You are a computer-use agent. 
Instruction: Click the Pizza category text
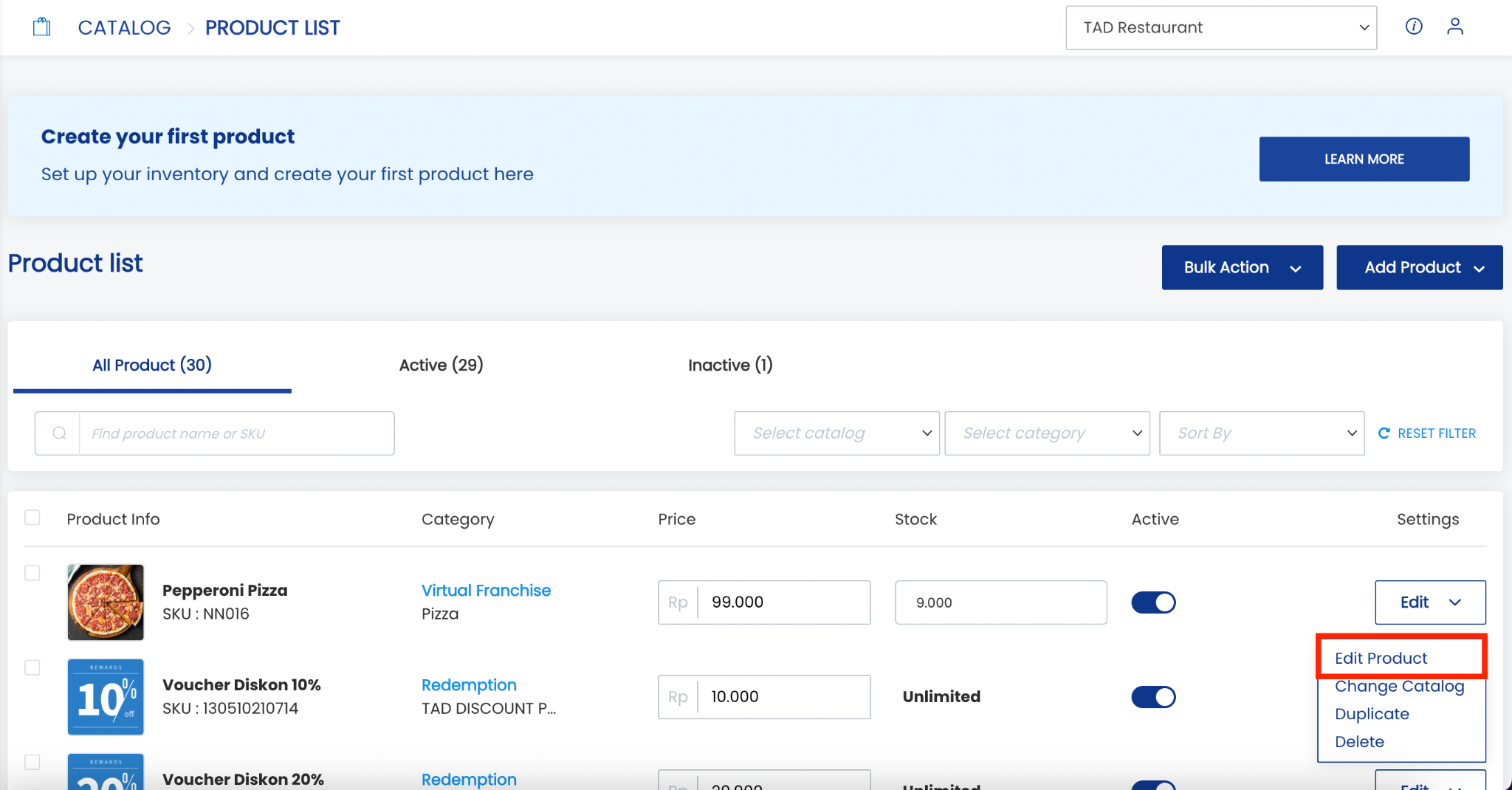point(440,614)
